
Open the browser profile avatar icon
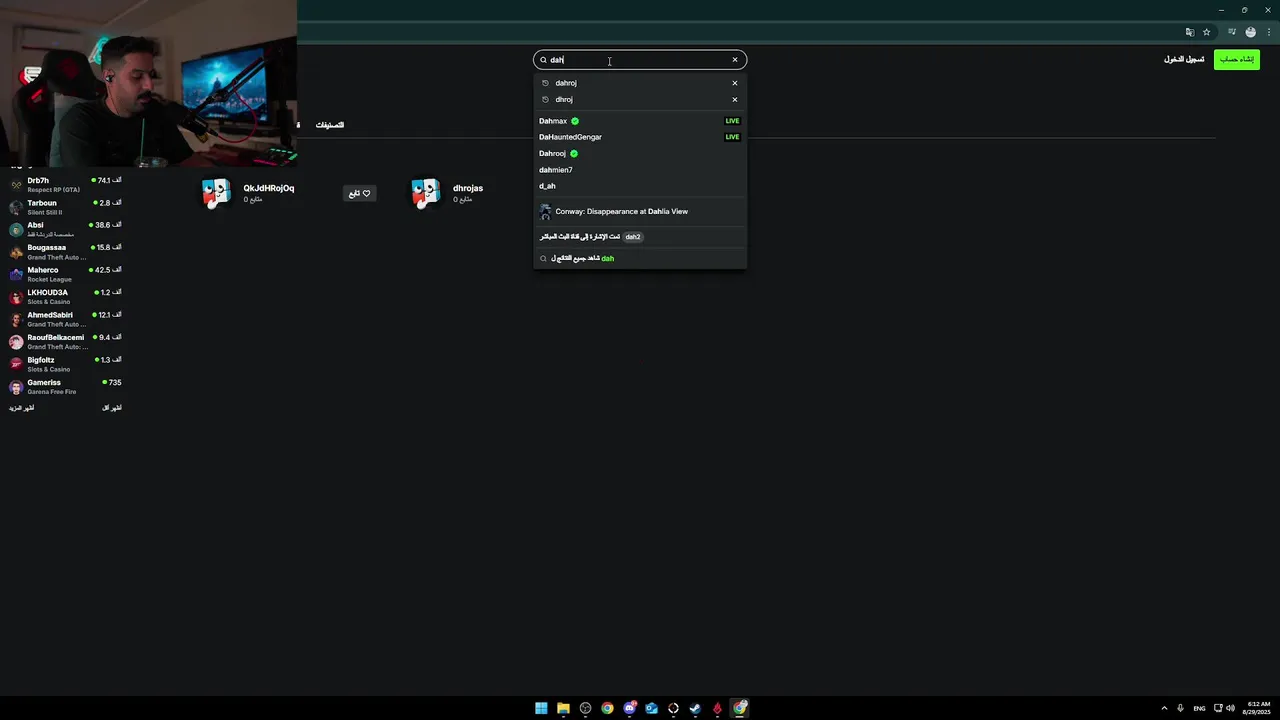[1250, 32]
